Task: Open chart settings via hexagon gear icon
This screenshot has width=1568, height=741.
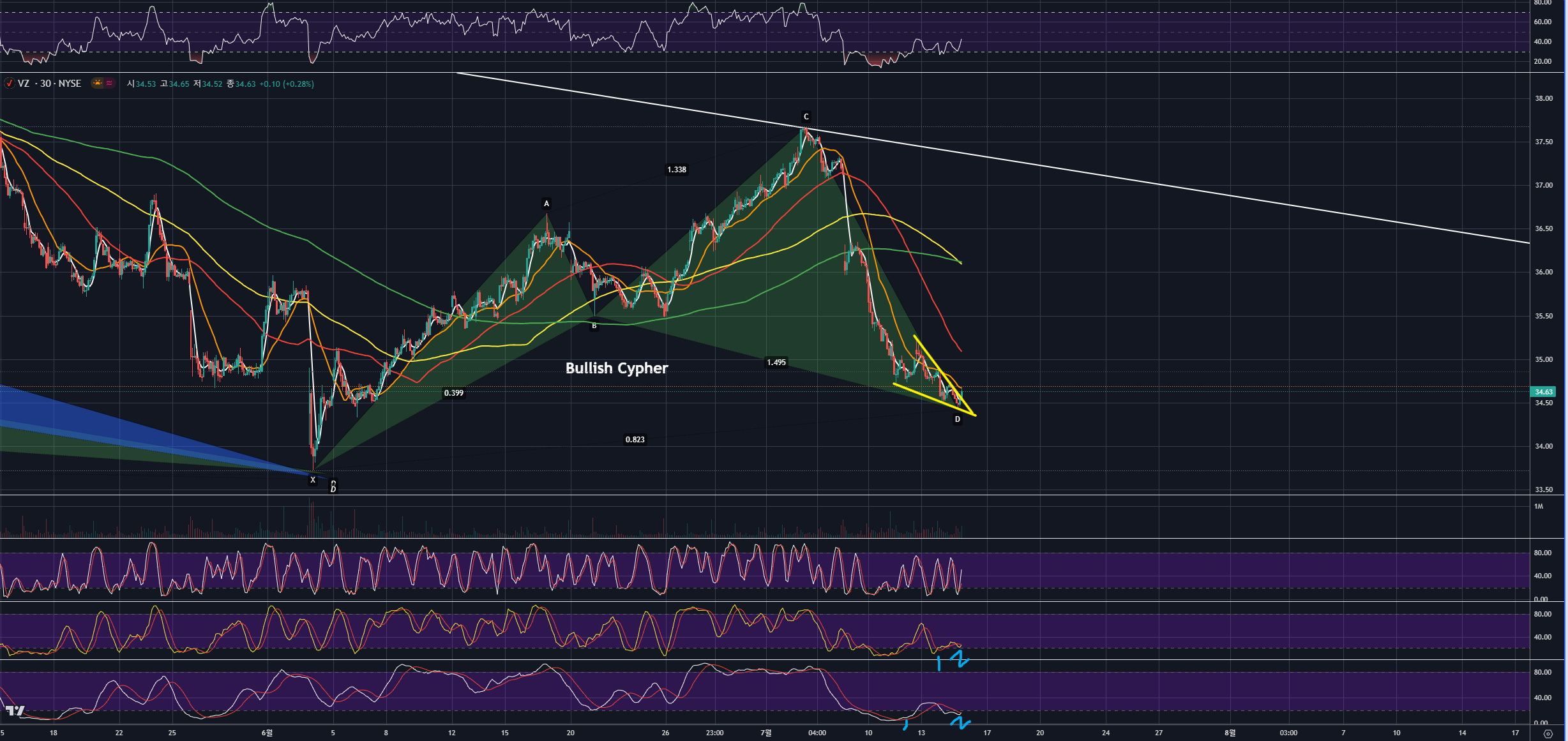Action: (1548, 733)
